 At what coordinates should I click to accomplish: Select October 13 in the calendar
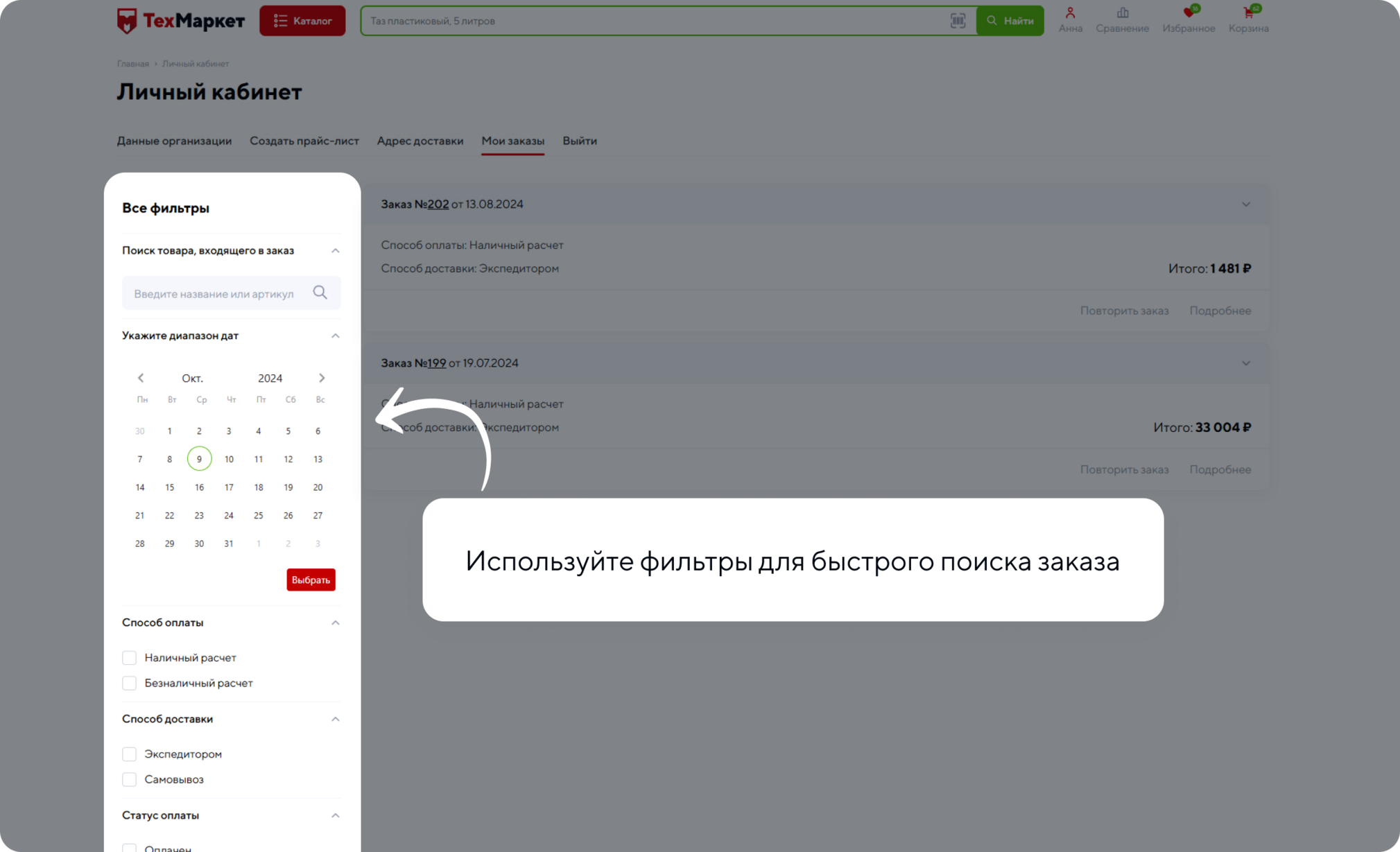click(318, 460)
